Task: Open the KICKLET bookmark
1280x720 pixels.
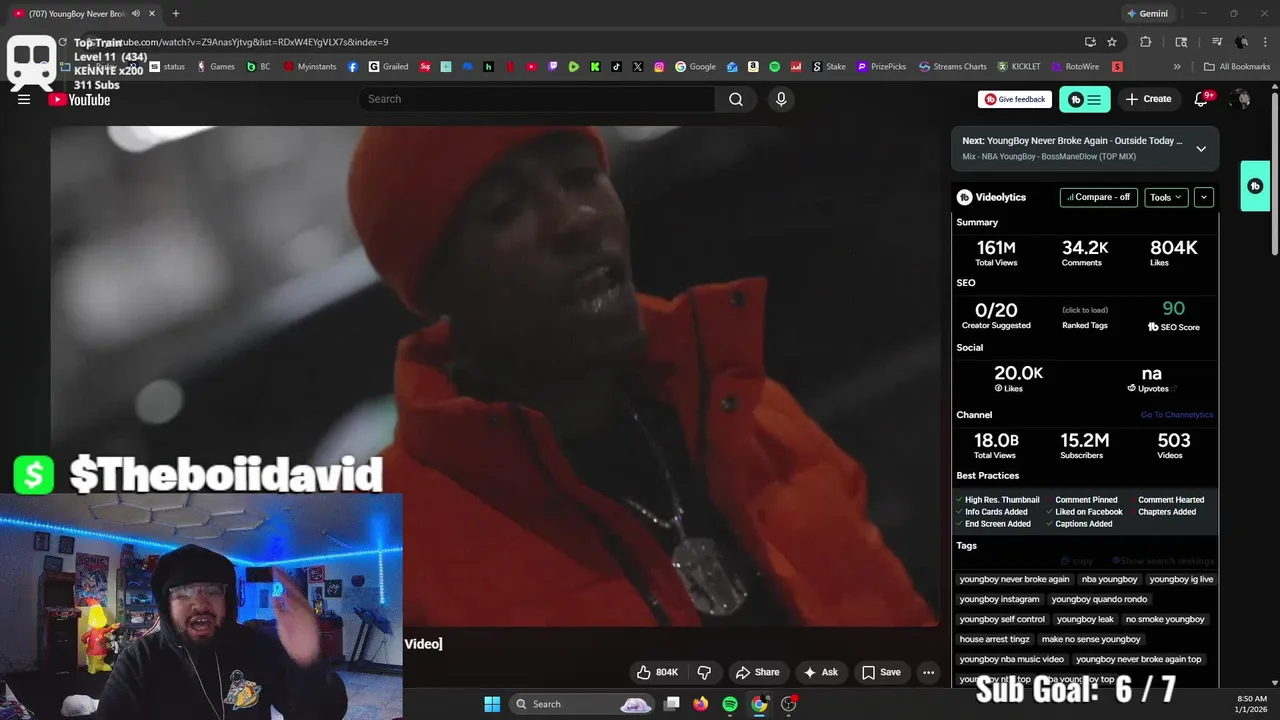Action: point(1019,67)
